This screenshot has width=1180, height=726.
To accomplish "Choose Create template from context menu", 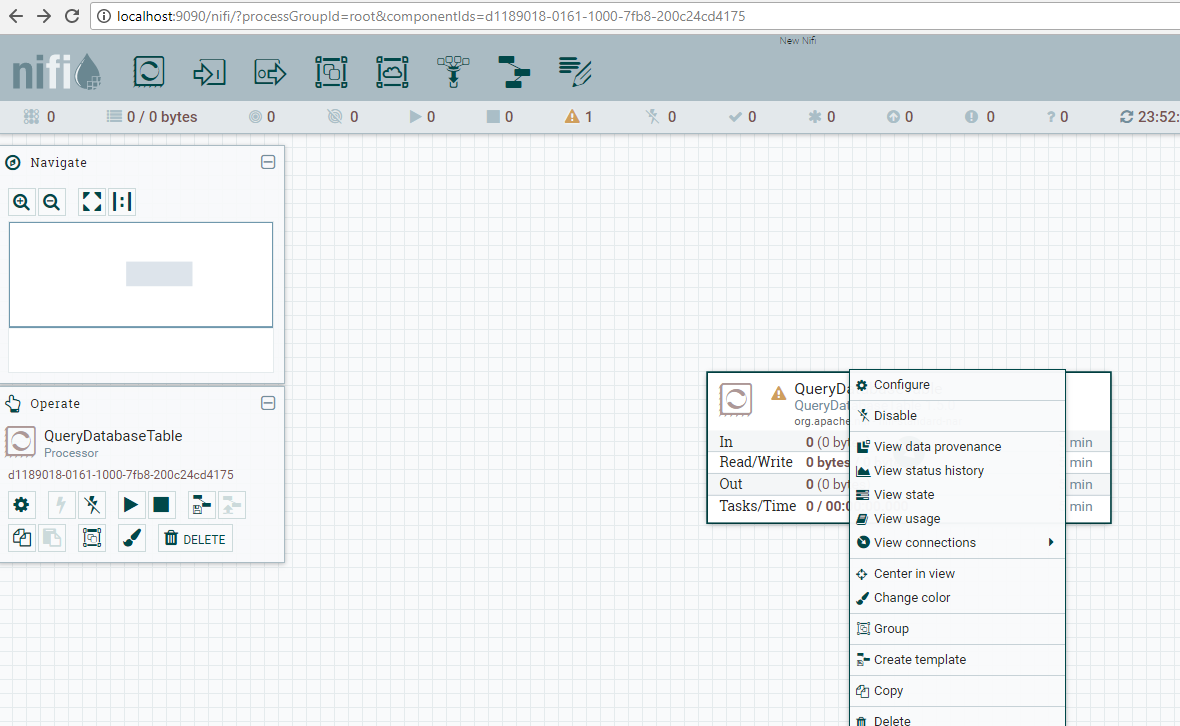I will coord(957,659).
